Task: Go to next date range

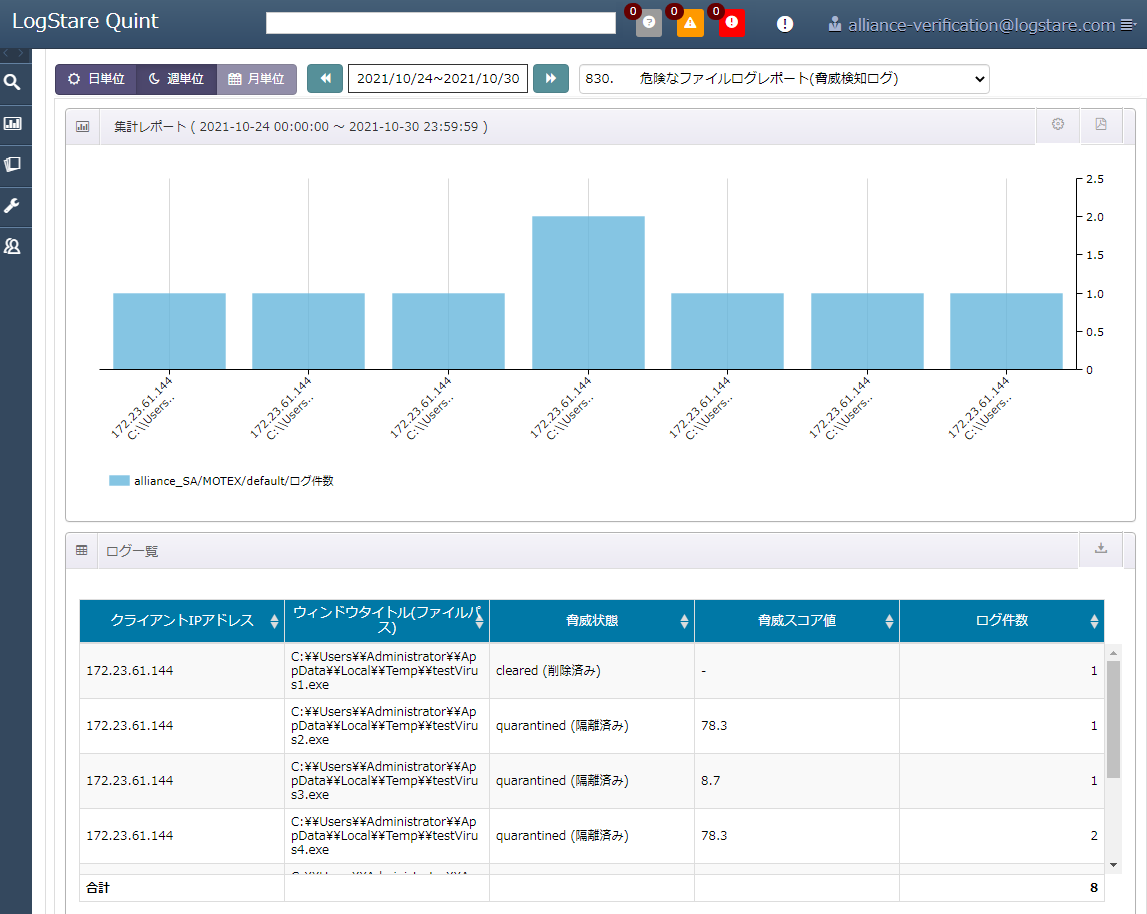Action: click(x=550, y=79)
